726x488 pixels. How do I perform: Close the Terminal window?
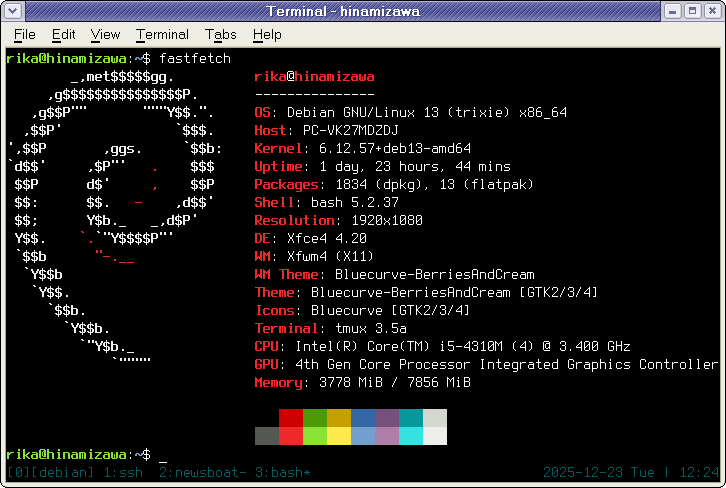point(713,11)
